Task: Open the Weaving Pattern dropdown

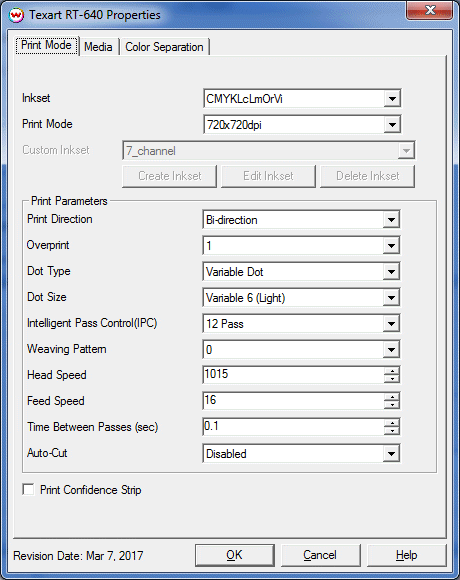Action: pyautogui.click(x=391, y=350)
